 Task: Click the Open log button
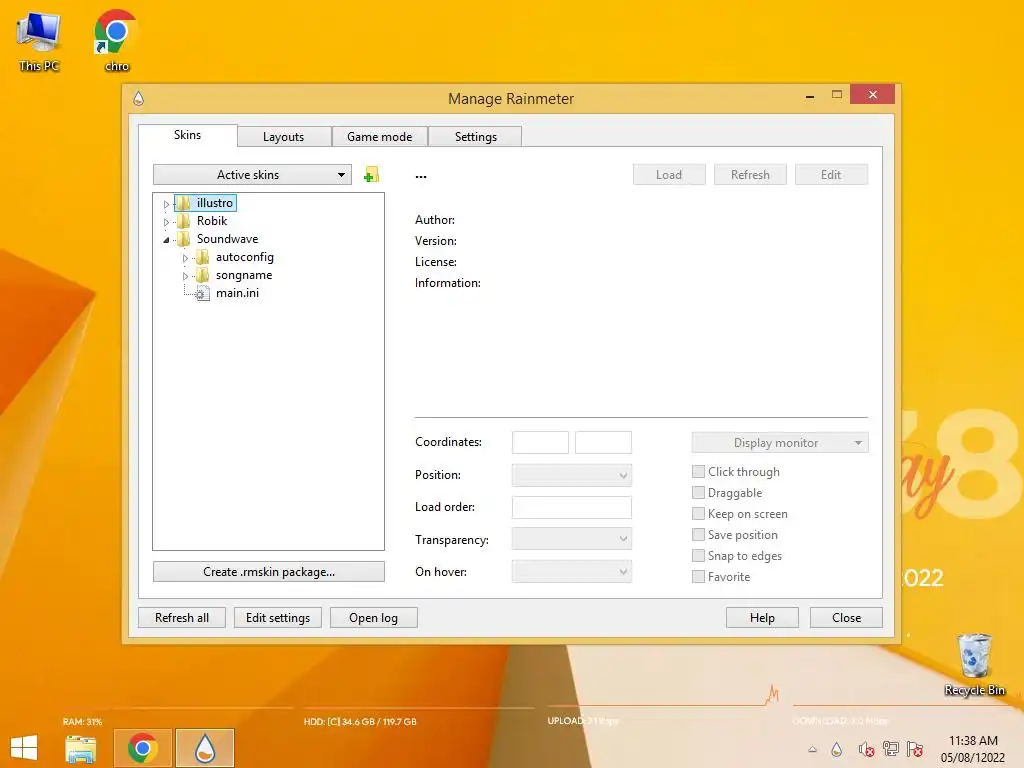[373, 617]
